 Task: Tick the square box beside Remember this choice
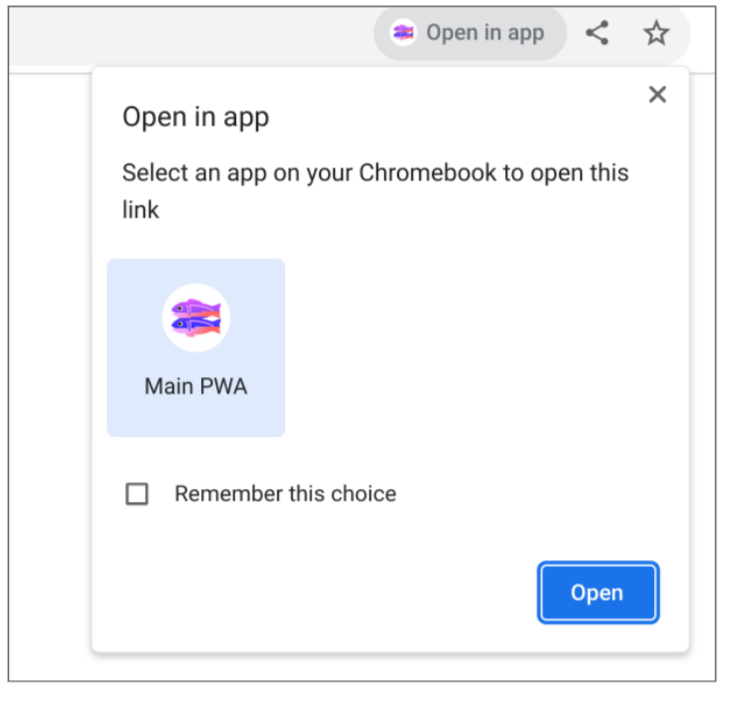[137, 494]
